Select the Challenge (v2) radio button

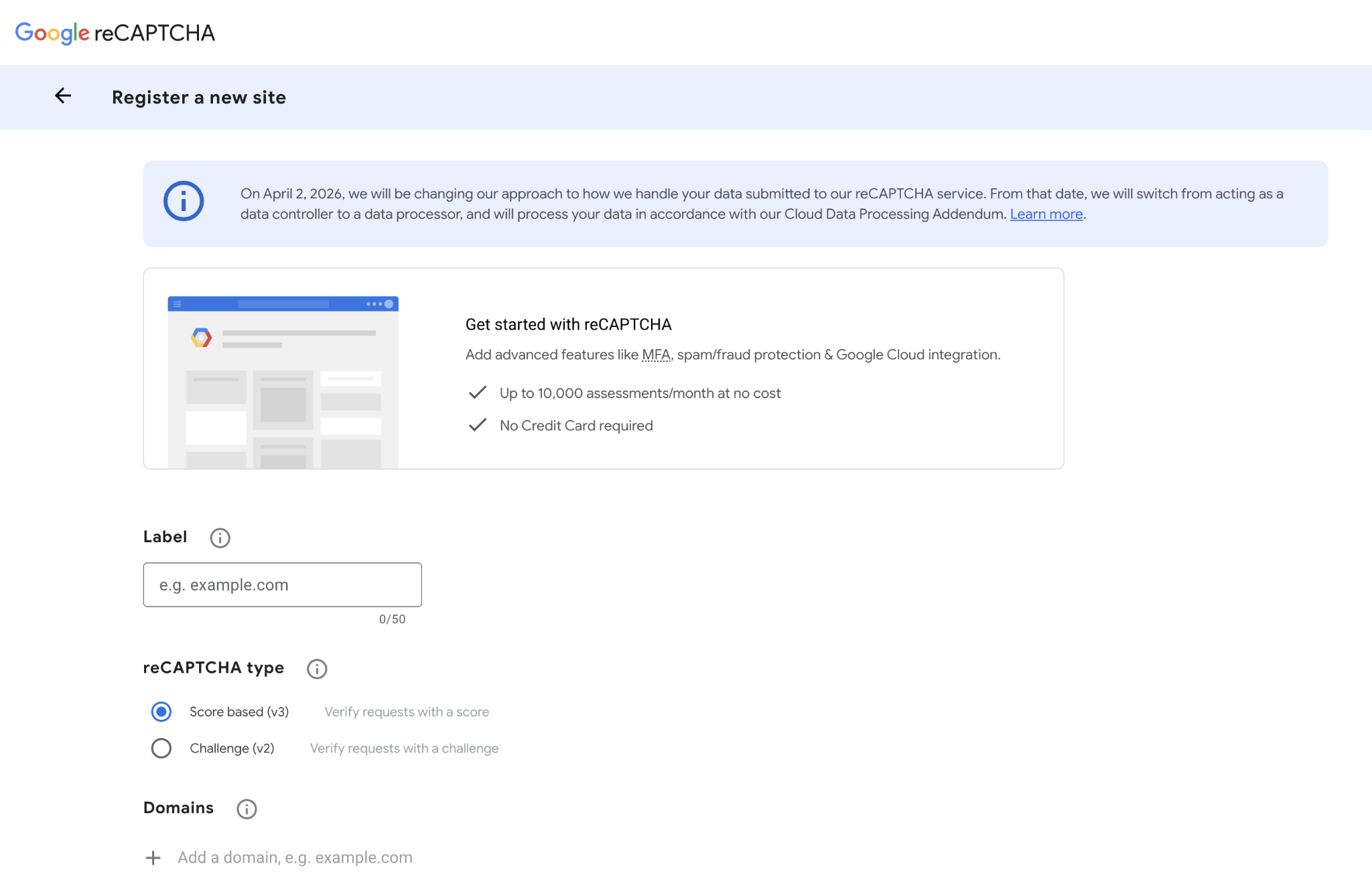[161, 748]
